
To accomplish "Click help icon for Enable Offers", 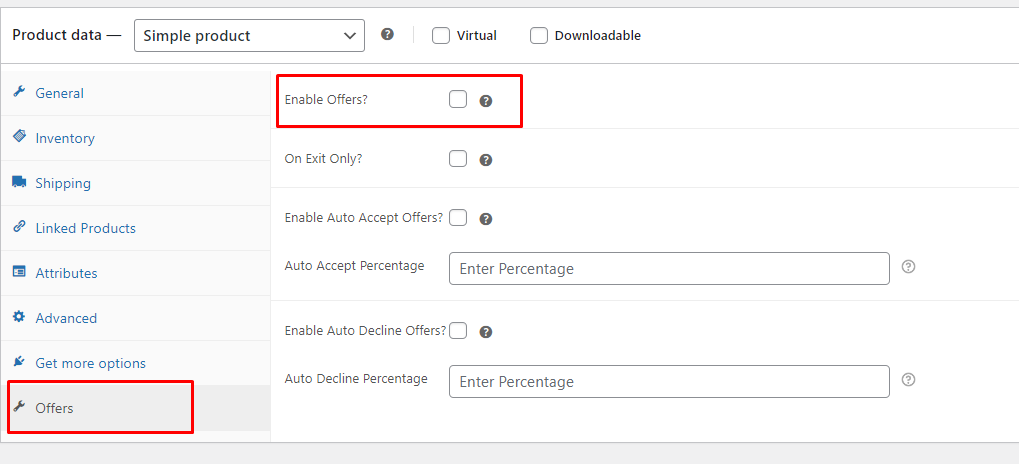I will [485, 101].
